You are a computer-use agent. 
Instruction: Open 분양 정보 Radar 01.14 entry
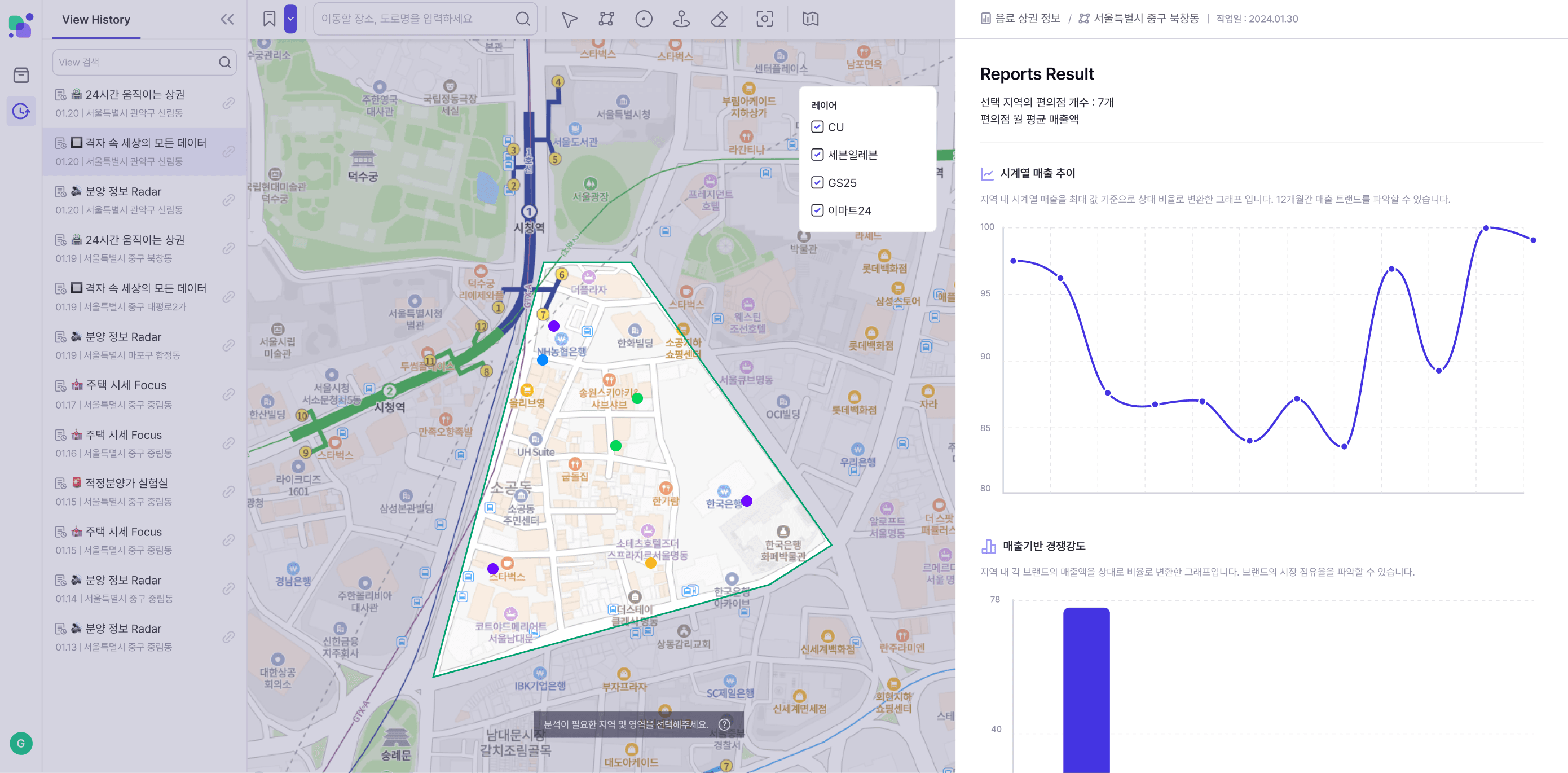144,588
